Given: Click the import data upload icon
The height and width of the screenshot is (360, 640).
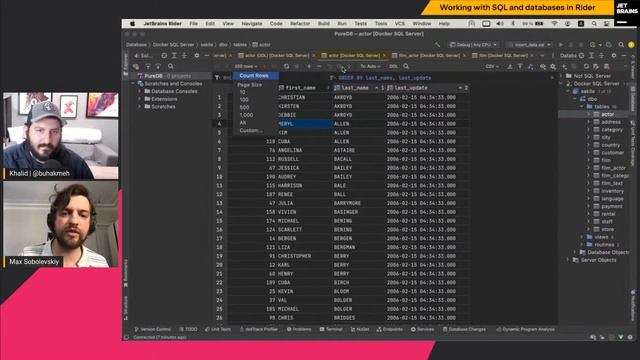Looking at the screenshot, I should pos(520,66).
